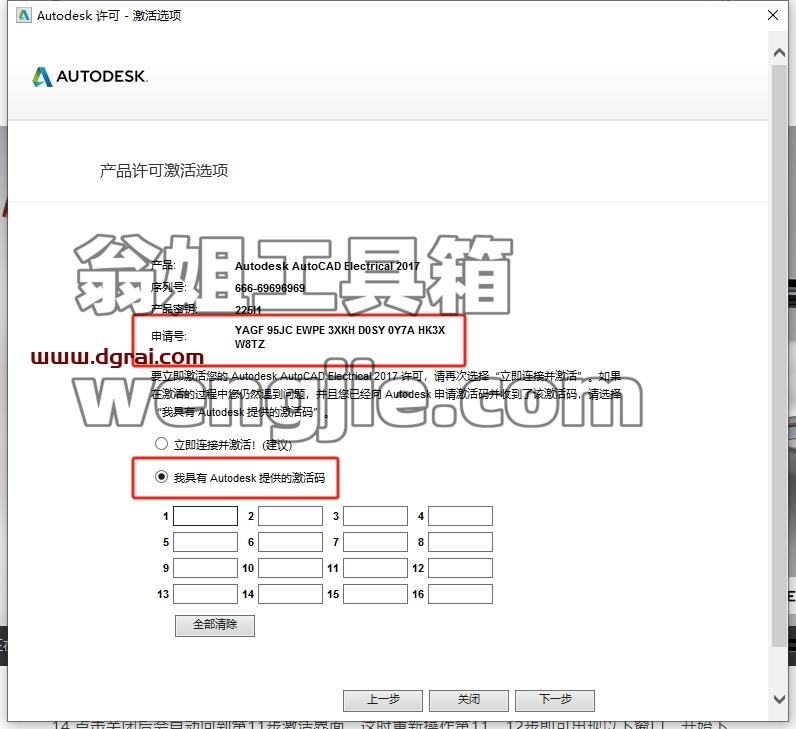
Task: Click activation code field 12
Action: 460,568
